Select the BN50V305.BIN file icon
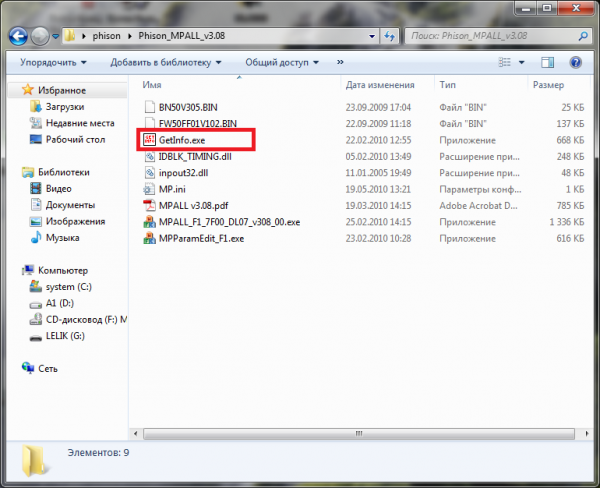 coord(149,107)
